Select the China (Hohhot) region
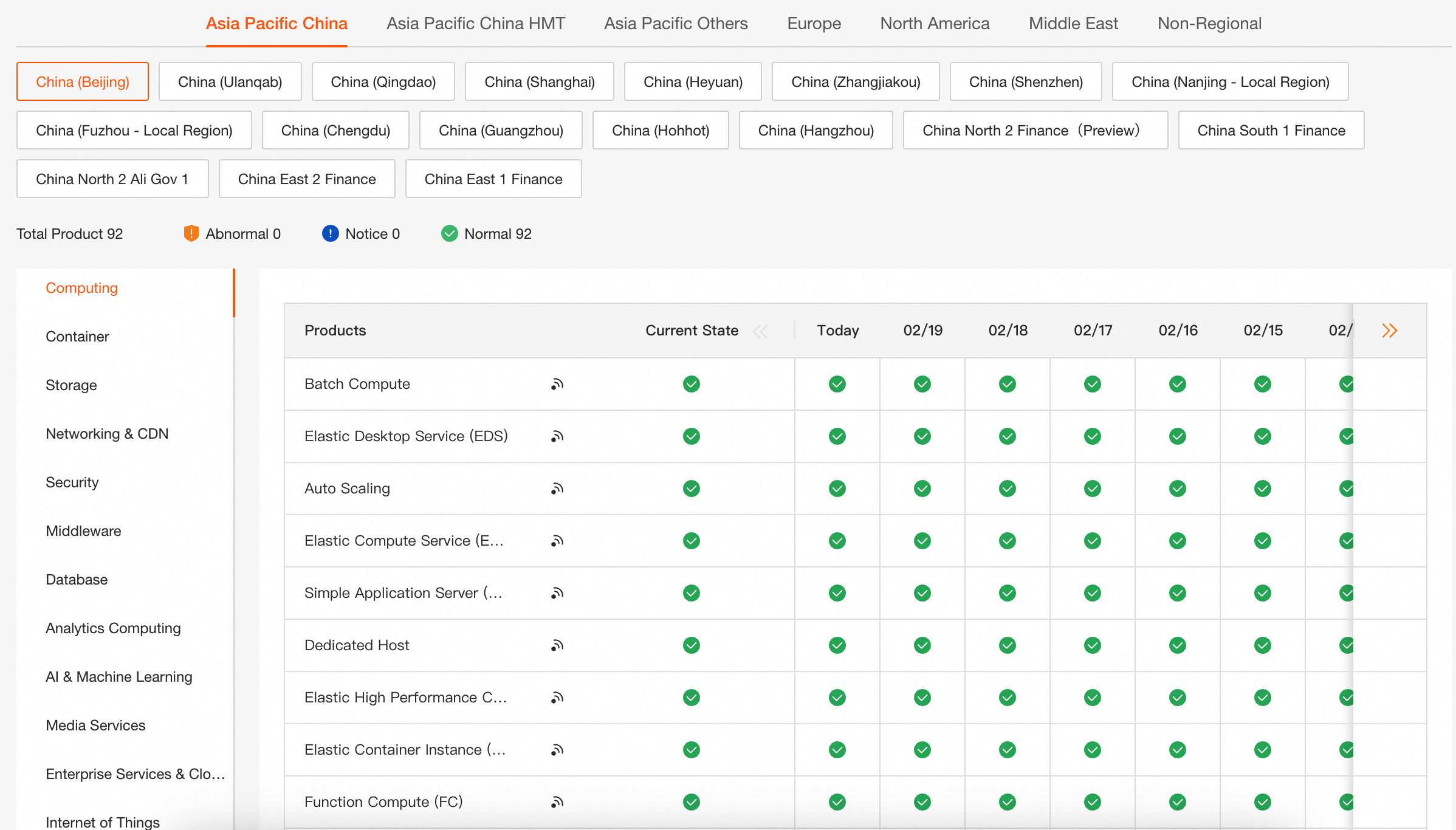 pyautogui.click(x=661, y=130)
